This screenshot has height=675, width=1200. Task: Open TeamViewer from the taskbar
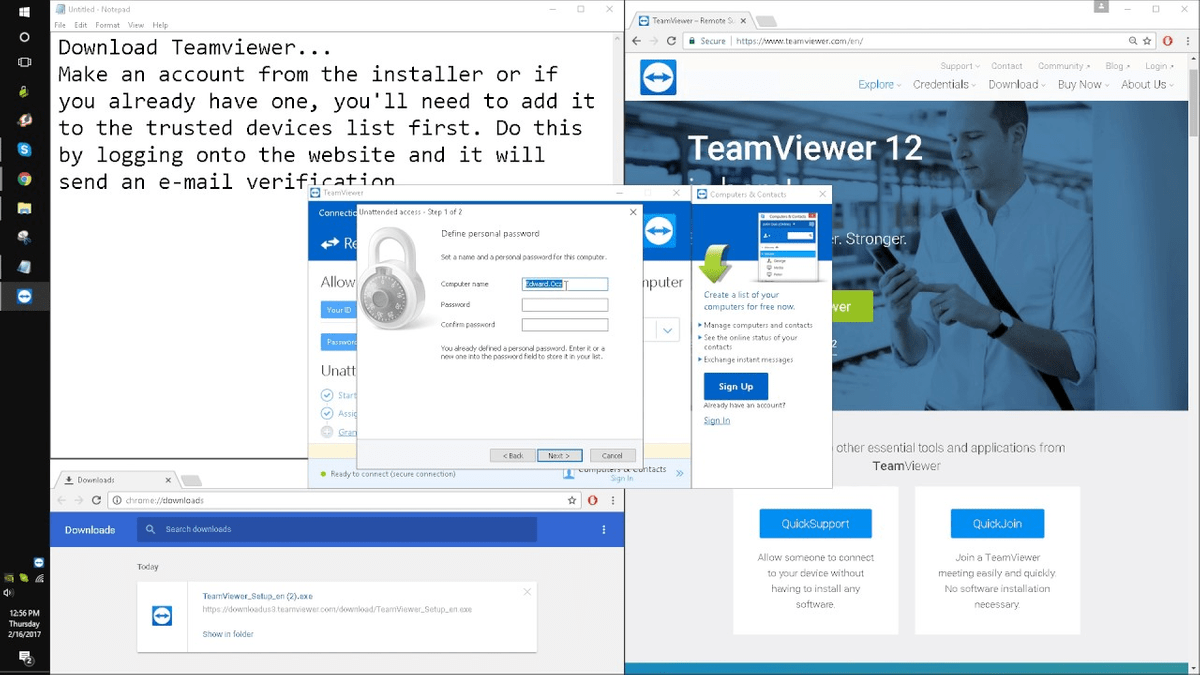pos(24,295)
